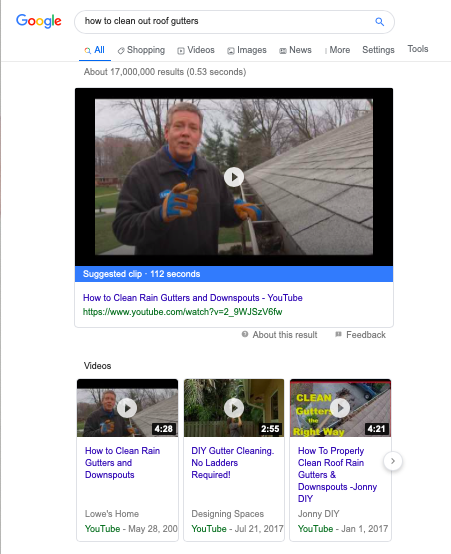This screenshot has height=554, width=451.
Task: Click the Google logo
Action: point(39,21)
